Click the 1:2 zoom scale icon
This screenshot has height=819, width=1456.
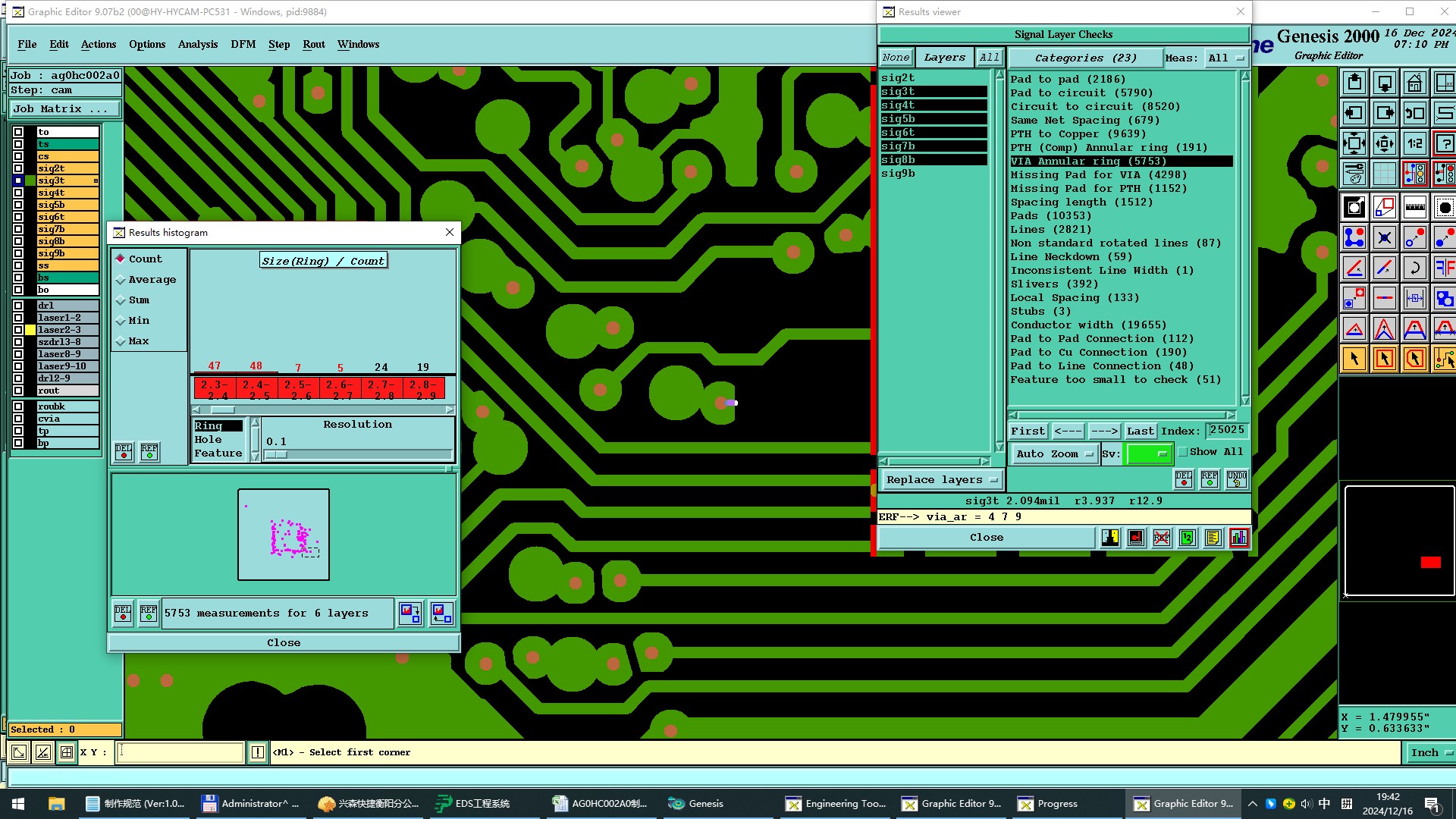click(1414, 143)
